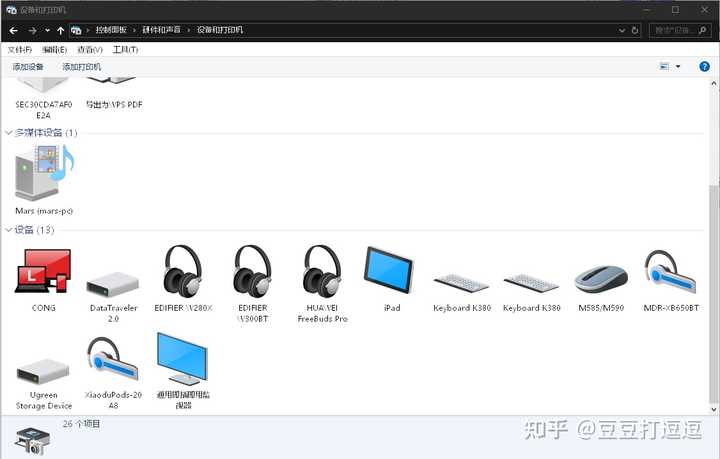Click the 添加设备 button
The height and width of the screenshot is (459, 720).
tap(28, 67)
